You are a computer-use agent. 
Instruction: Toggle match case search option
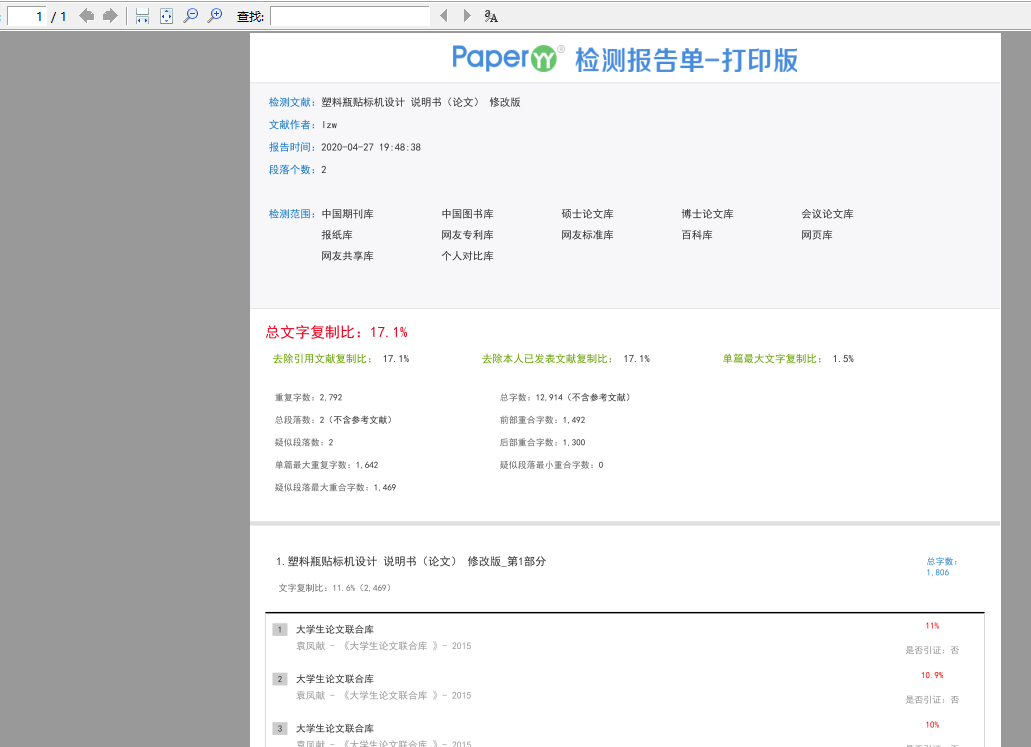click(491, 16)
